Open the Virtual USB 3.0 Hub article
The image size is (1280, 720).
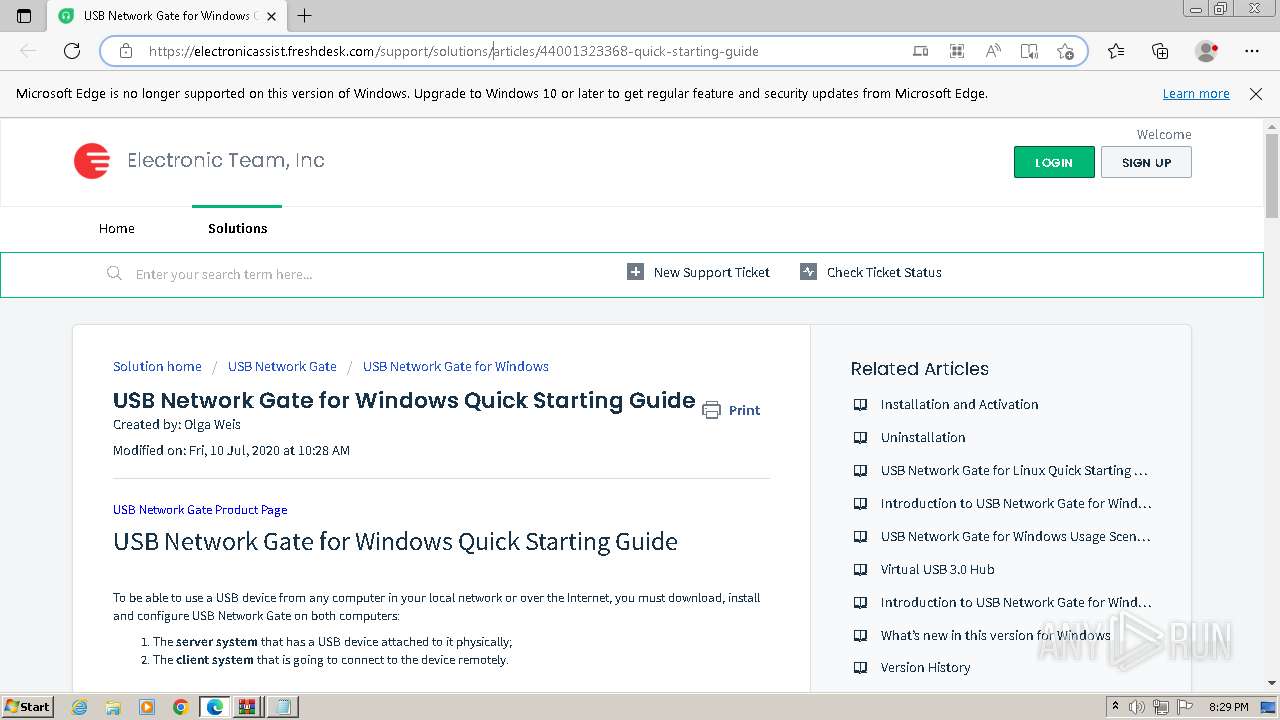coord(937,569)
